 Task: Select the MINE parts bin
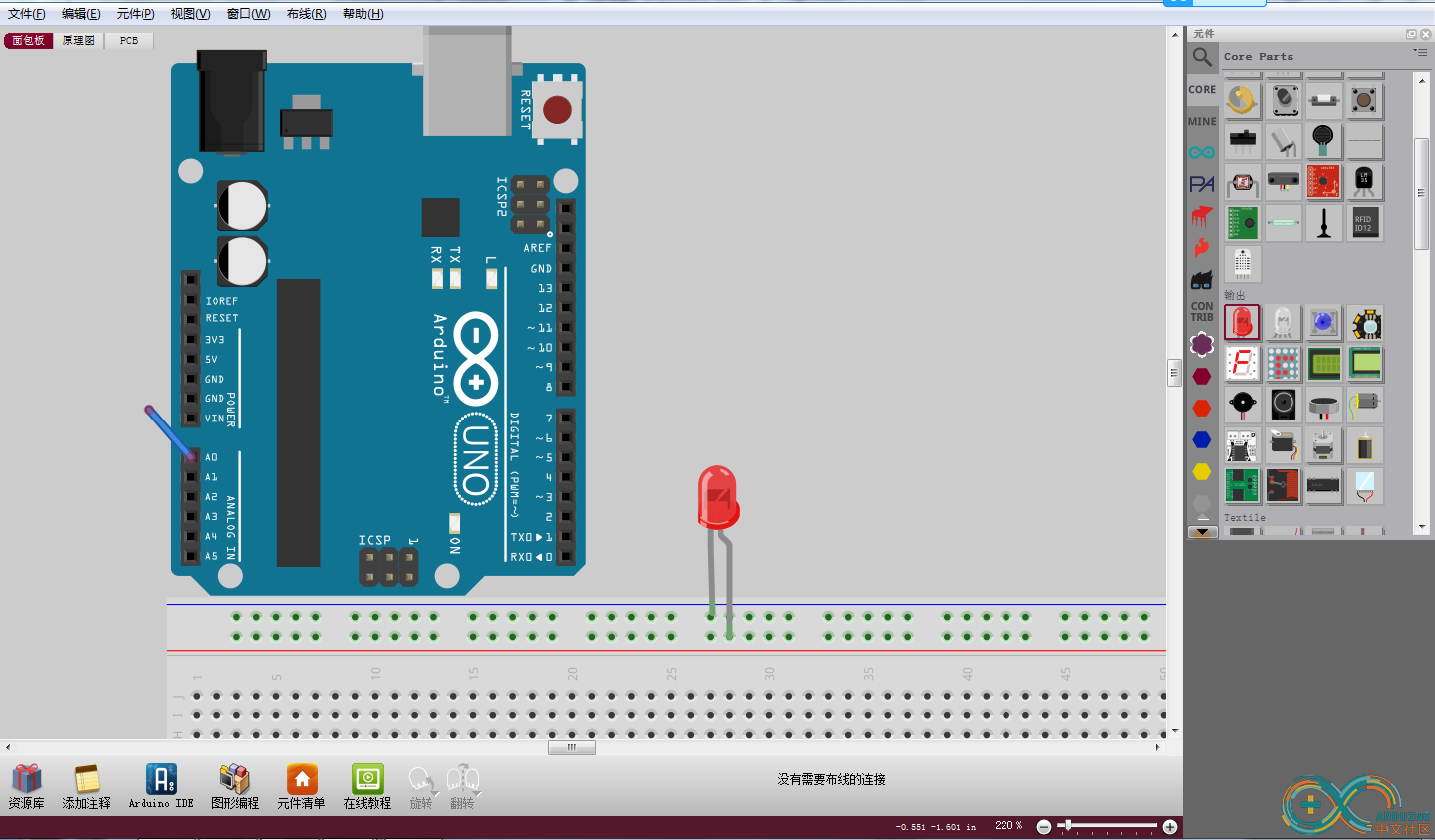point(1202,121)
